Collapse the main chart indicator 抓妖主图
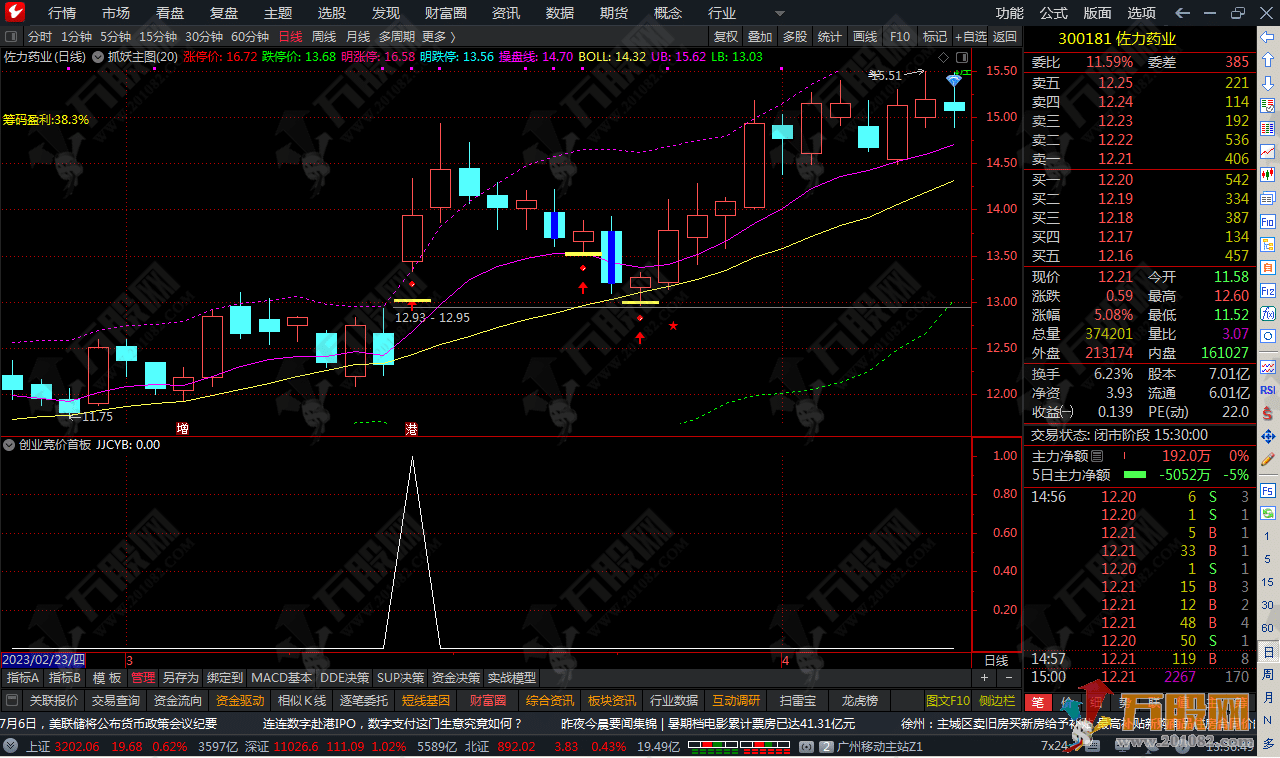Screen dimensions: 1280x758 (x=98, y=56)
